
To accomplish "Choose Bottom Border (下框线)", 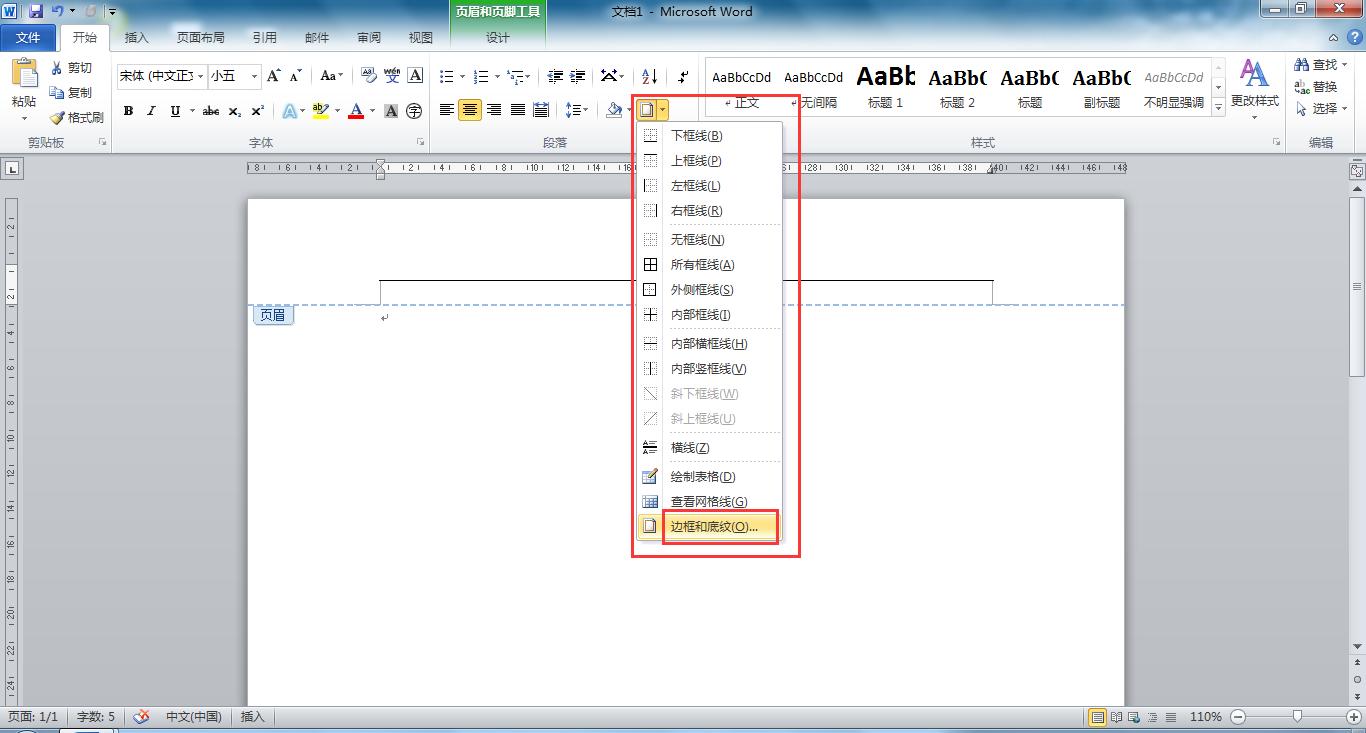I will pyautogui.click(x=709, y=136).
